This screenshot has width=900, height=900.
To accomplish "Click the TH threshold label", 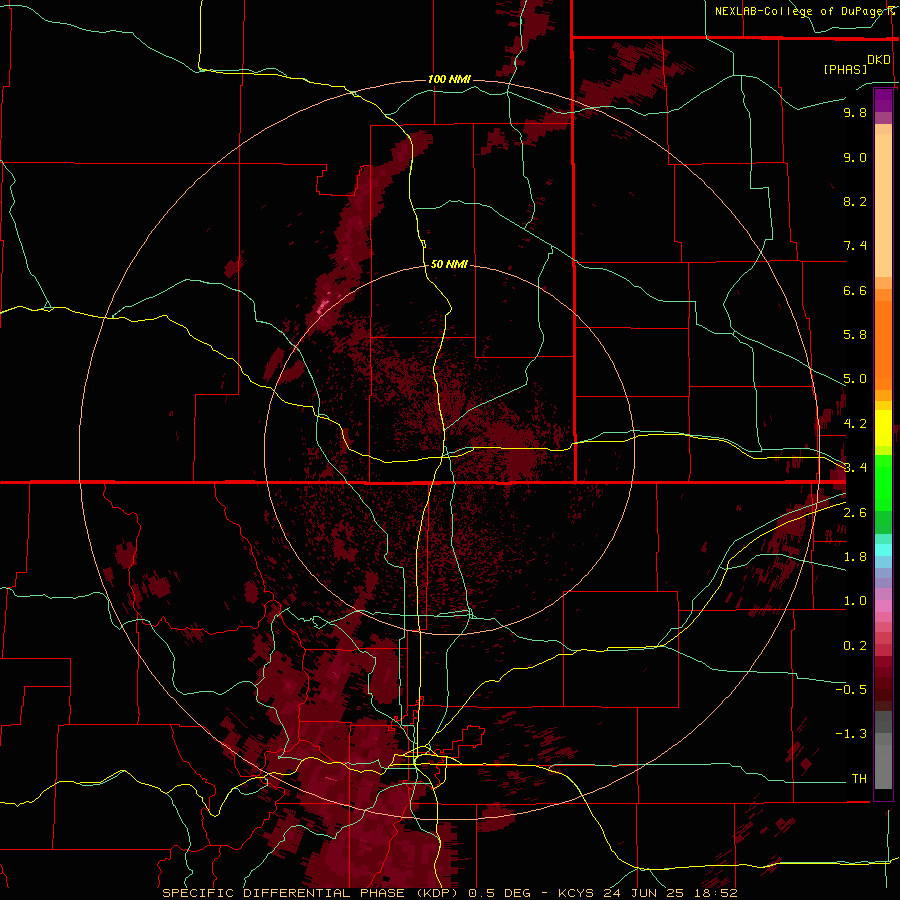I will coord(859,778).
